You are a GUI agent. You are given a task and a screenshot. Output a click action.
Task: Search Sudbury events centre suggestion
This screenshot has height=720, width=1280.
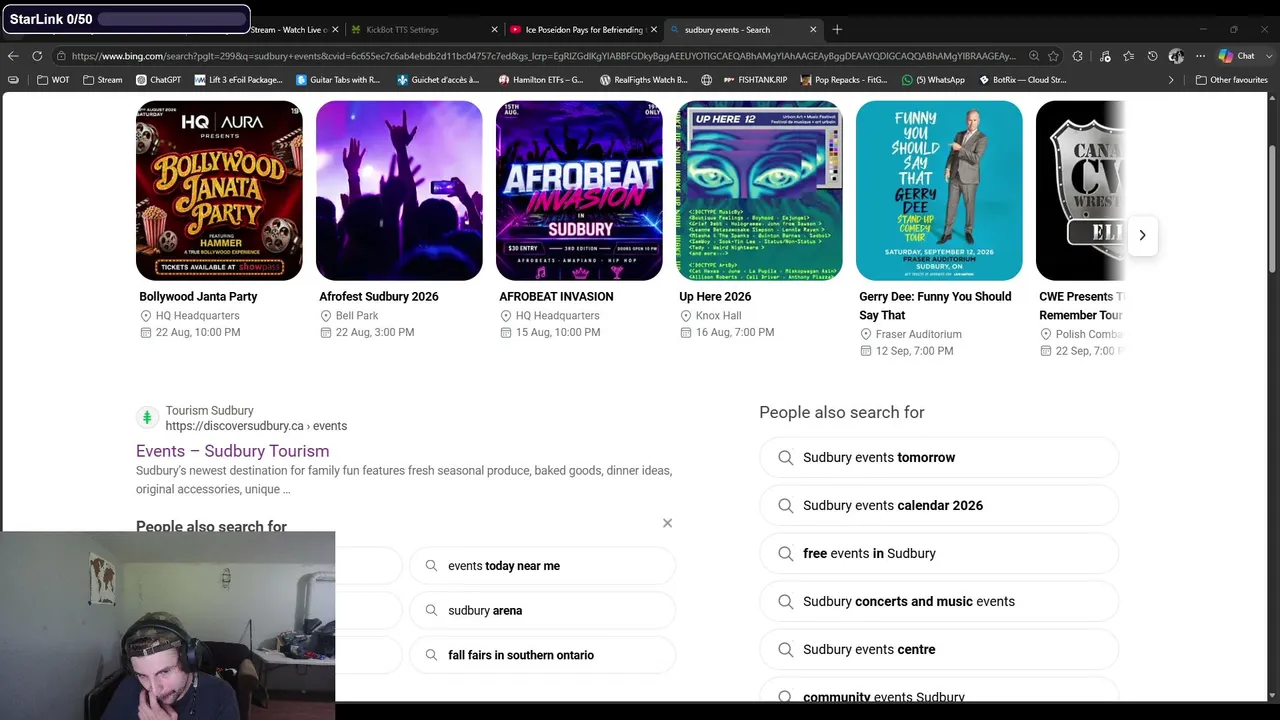[x=939, y=649]
